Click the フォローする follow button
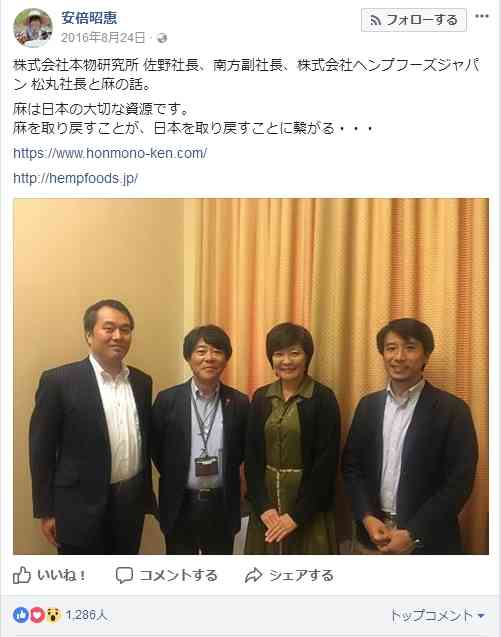Image resolution: width=501 pixels, height=637 pixels. (414, 20)
